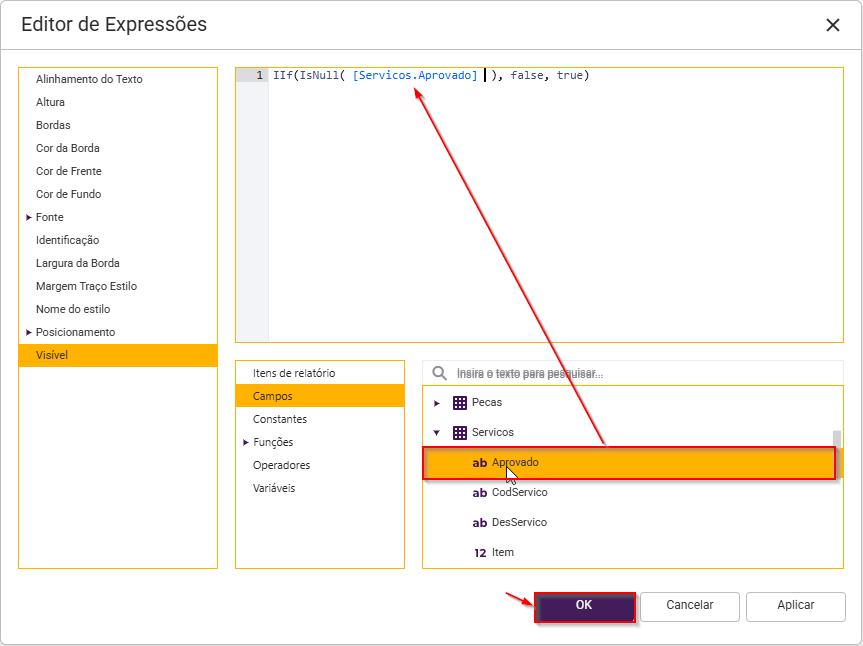Open the Operadores category
The height and width of the screenshot is (646, 863).
click(x=281, y=465)
